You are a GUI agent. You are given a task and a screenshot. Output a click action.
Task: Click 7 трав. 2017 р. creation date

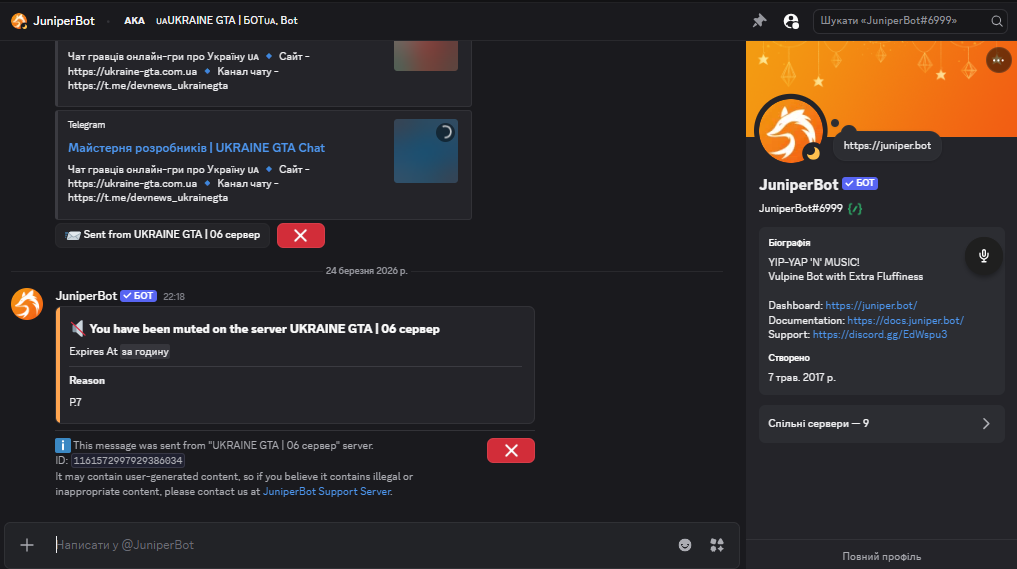coord(802,377)
